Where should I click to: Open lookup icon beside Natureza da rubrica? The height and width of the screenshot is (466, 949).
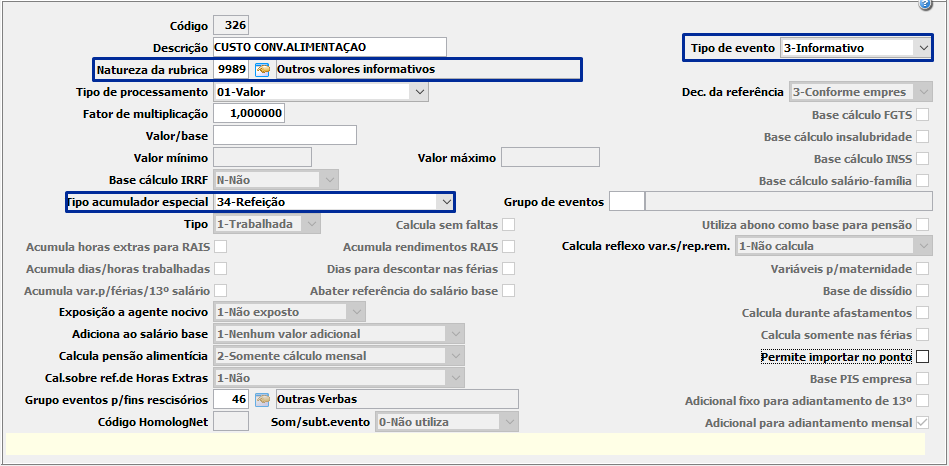(261, 70)
